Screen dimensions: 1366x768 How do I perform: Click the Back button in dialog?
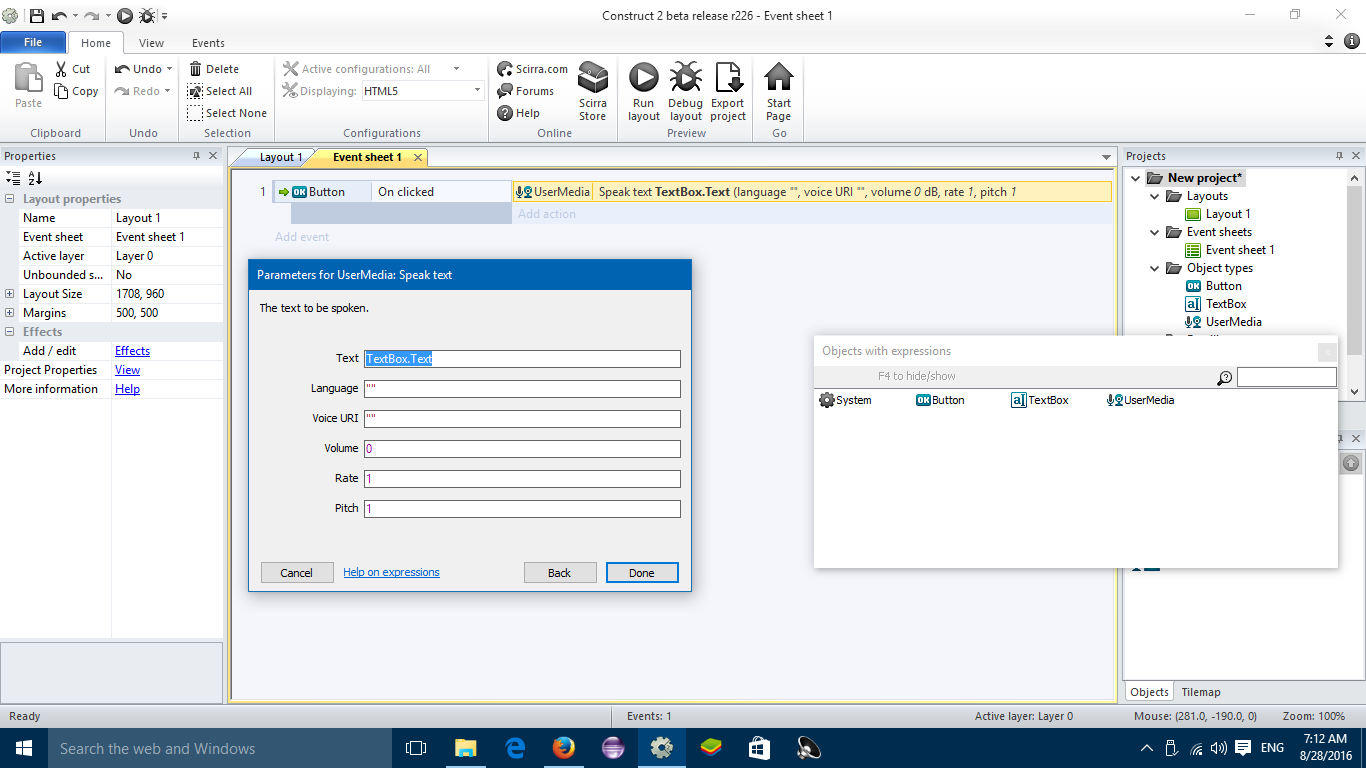click(560, 573)
